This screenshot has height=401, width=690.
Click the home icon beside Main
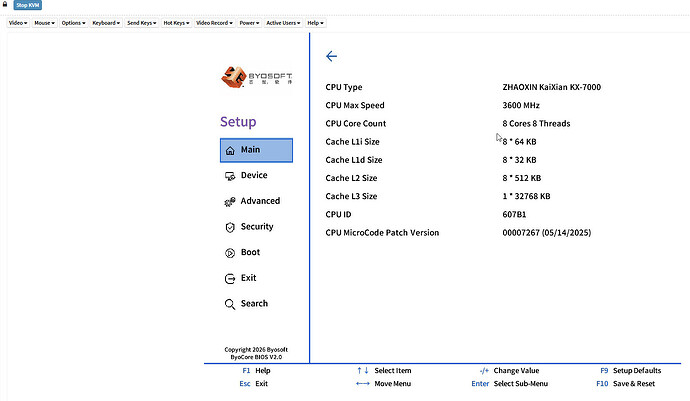coord(230,151)
